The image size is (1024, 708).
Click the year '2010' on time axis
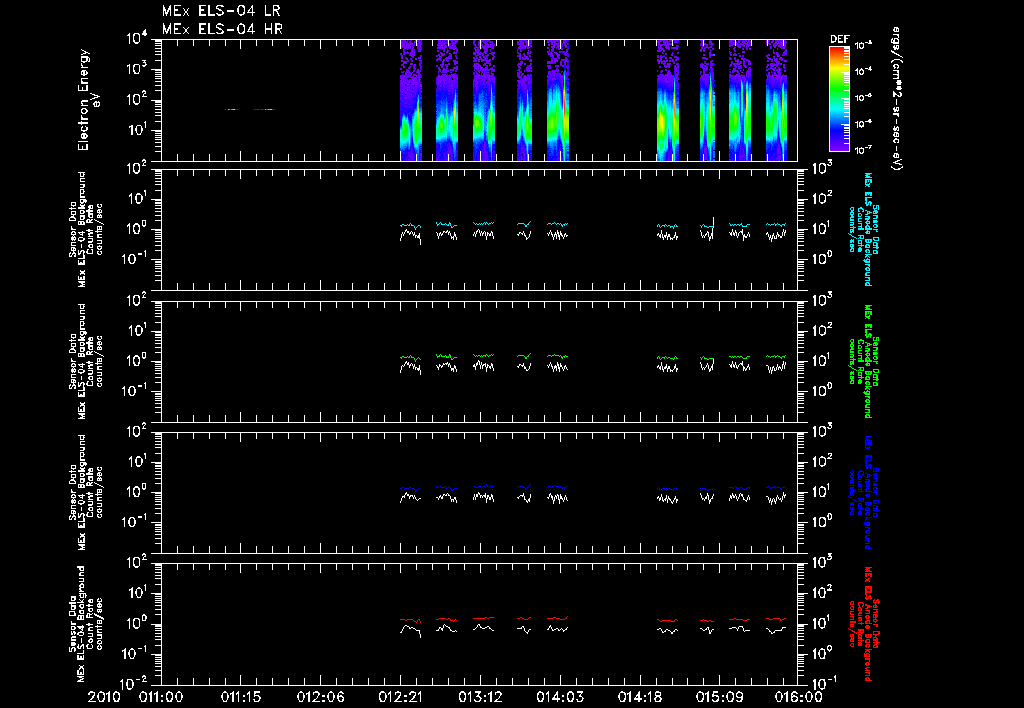point(104,698)
